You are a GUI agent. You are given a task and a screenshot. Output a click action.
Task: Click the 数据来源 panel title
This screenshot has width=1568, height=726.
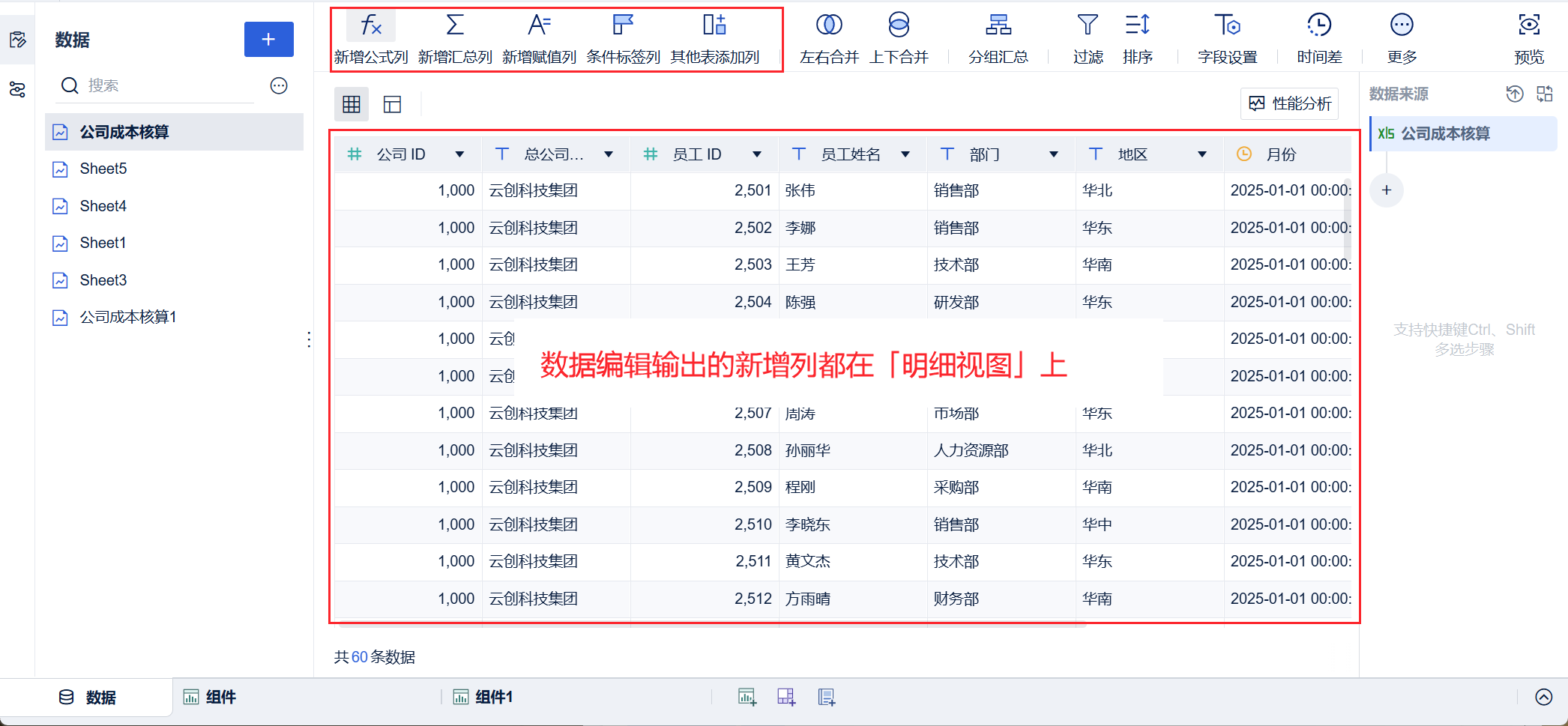[1399, 94]
